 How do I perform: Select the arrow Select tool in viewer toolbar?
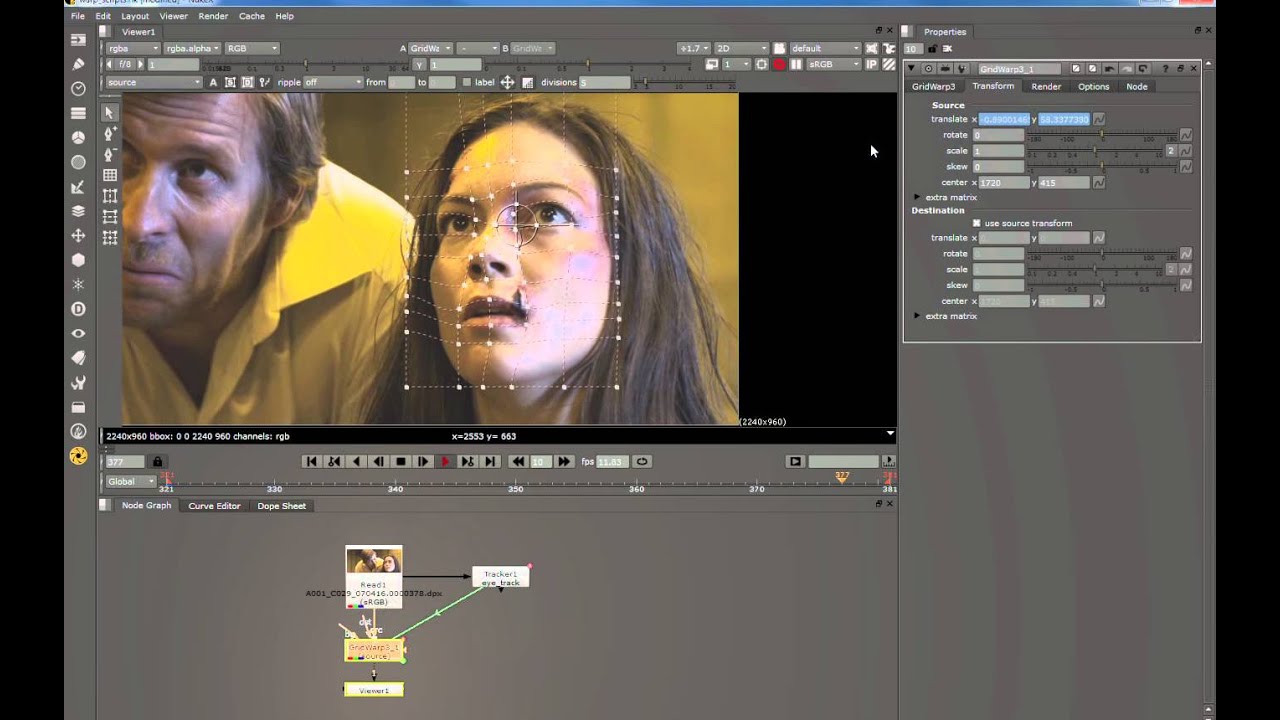[x=109, y=113]
